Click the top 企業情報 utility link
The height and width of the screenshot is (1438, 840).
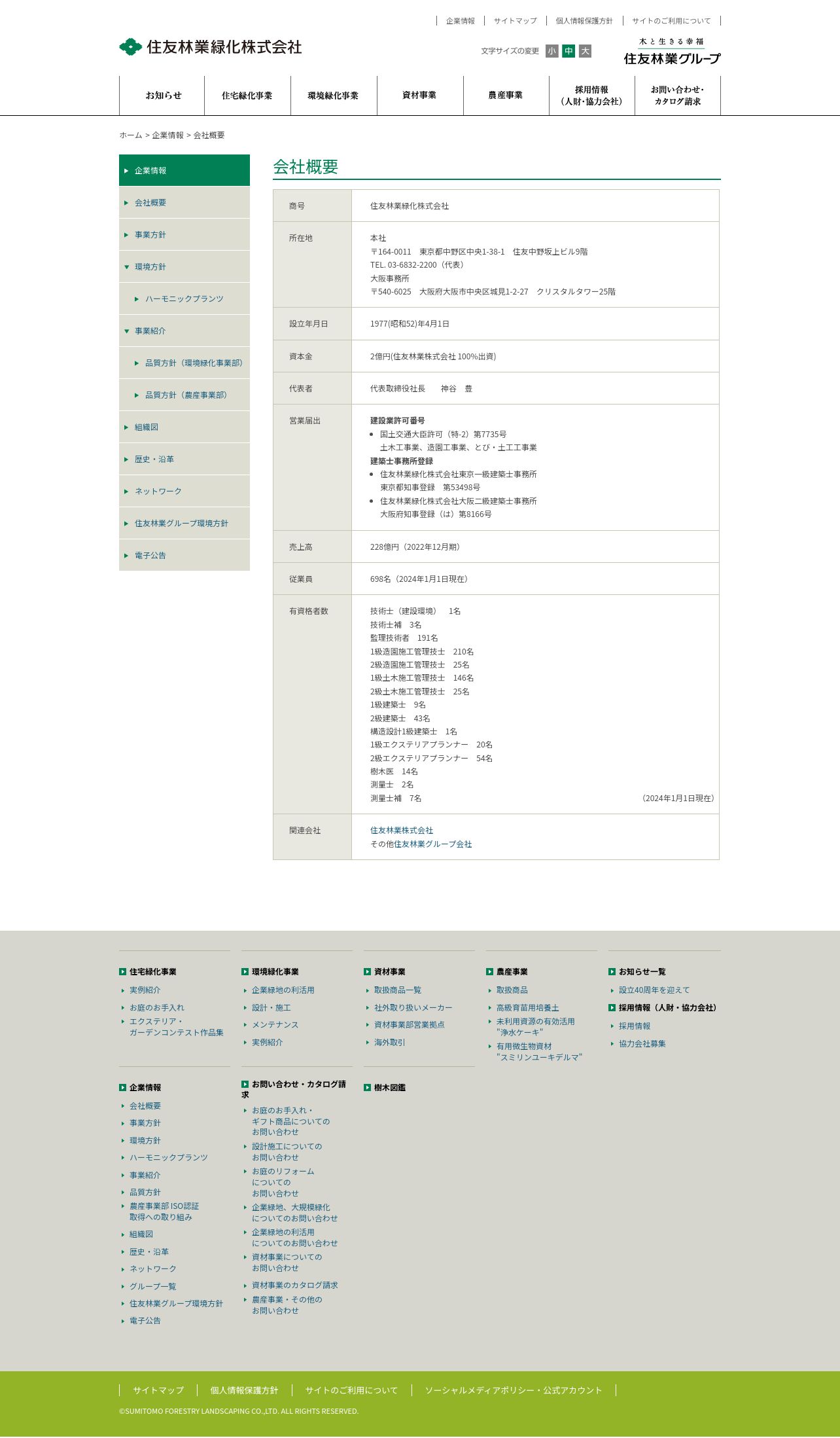(x=461, y=21)
